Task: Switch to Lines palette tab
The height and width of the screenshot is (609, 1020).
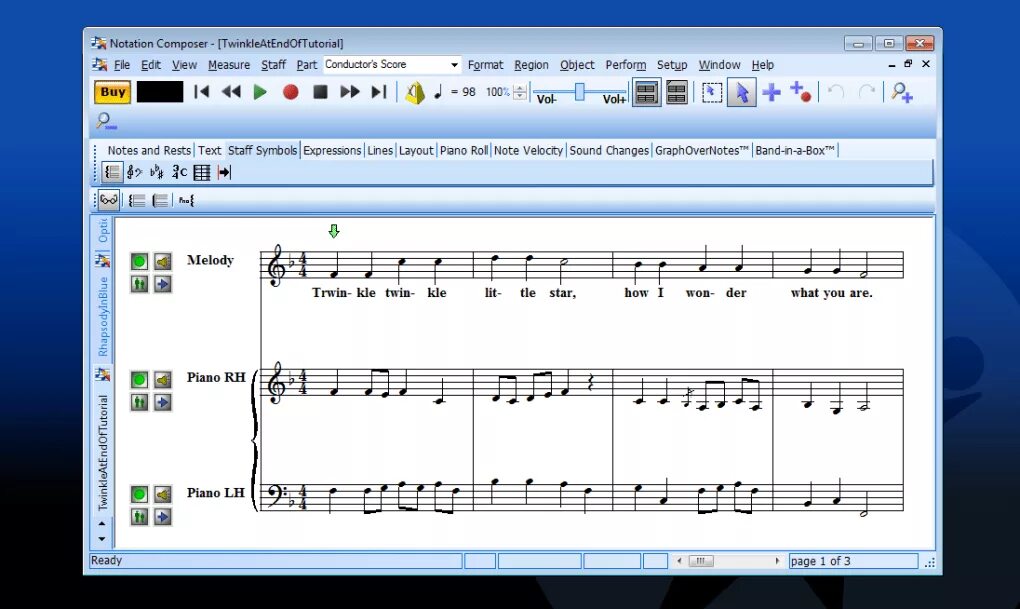Action: (380, 150)
